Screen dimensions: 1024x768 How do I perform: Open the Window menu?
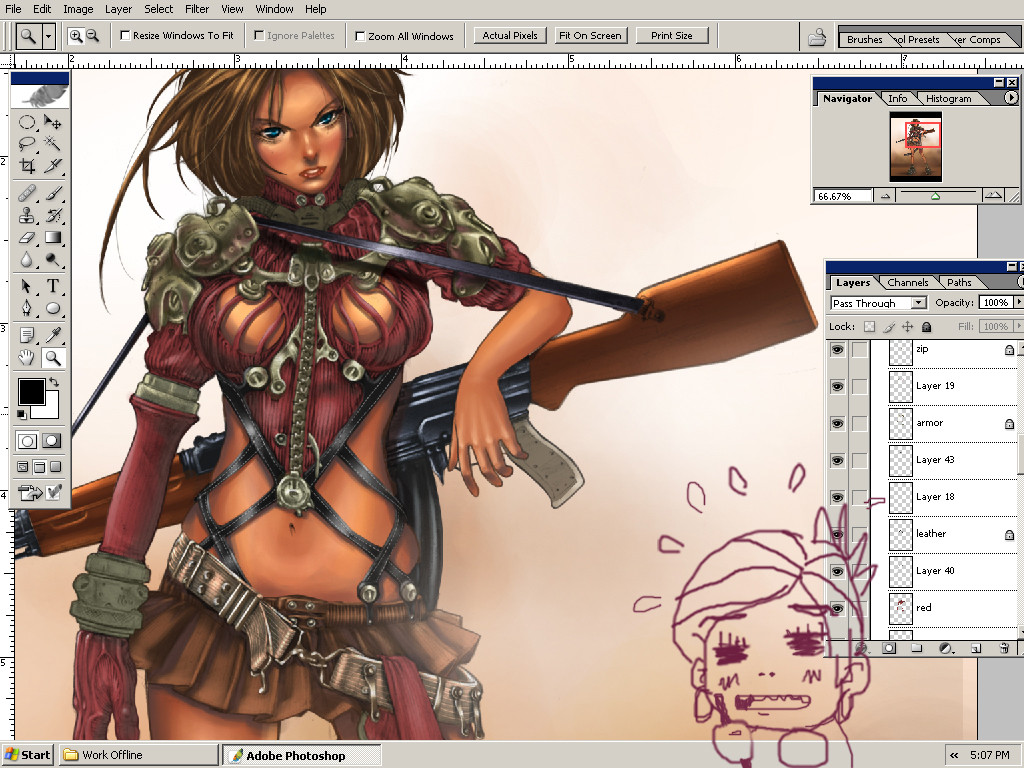274,9
